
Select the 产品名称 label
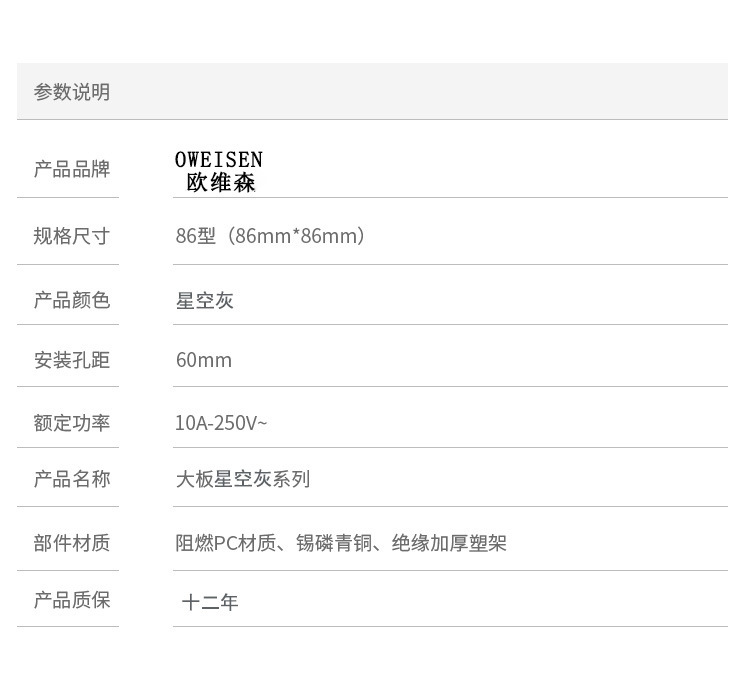72,479
